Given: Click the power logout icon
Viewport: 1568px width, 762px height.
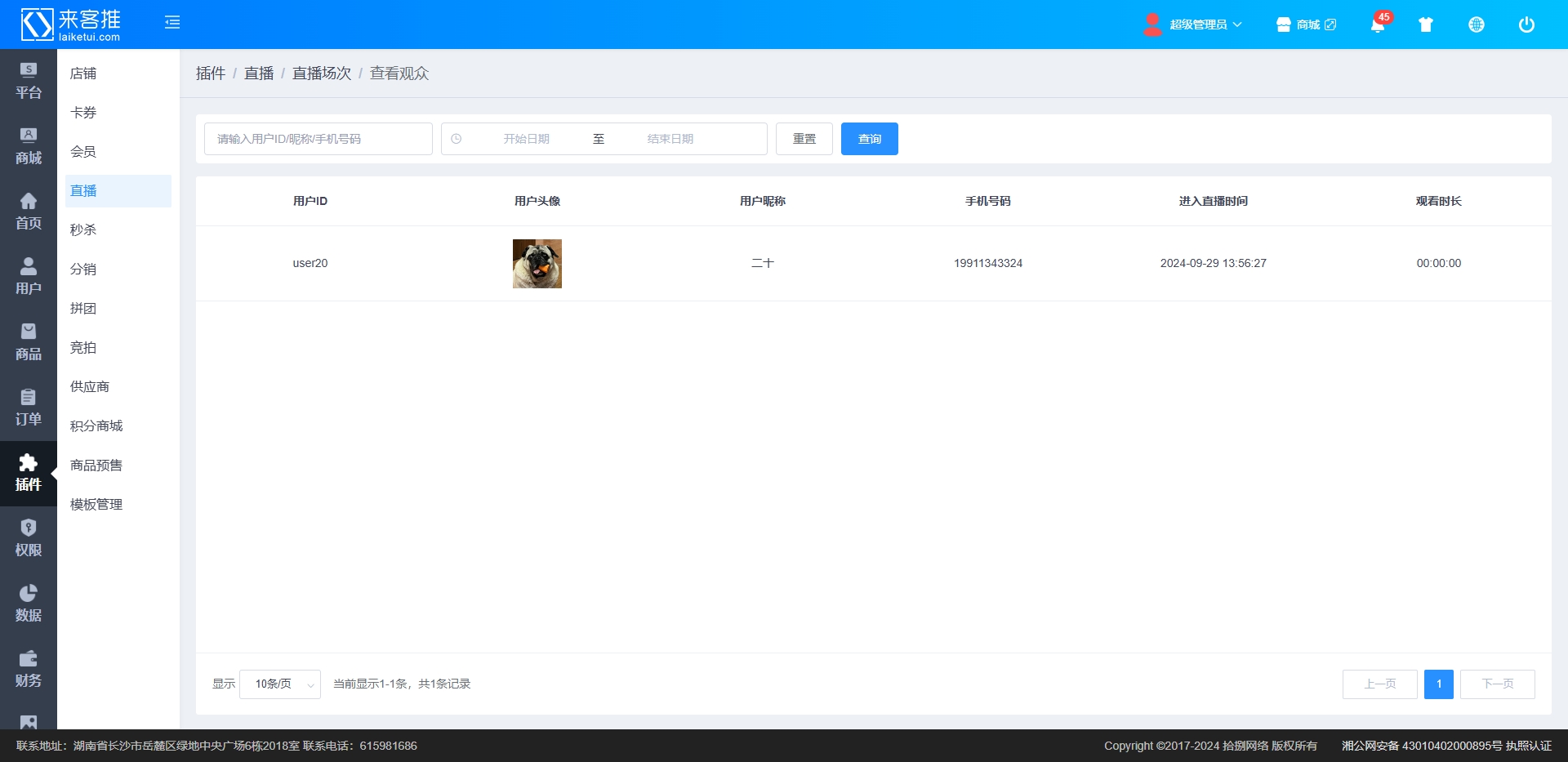Looking at the screenshot, I should (x=1526, y=25).
